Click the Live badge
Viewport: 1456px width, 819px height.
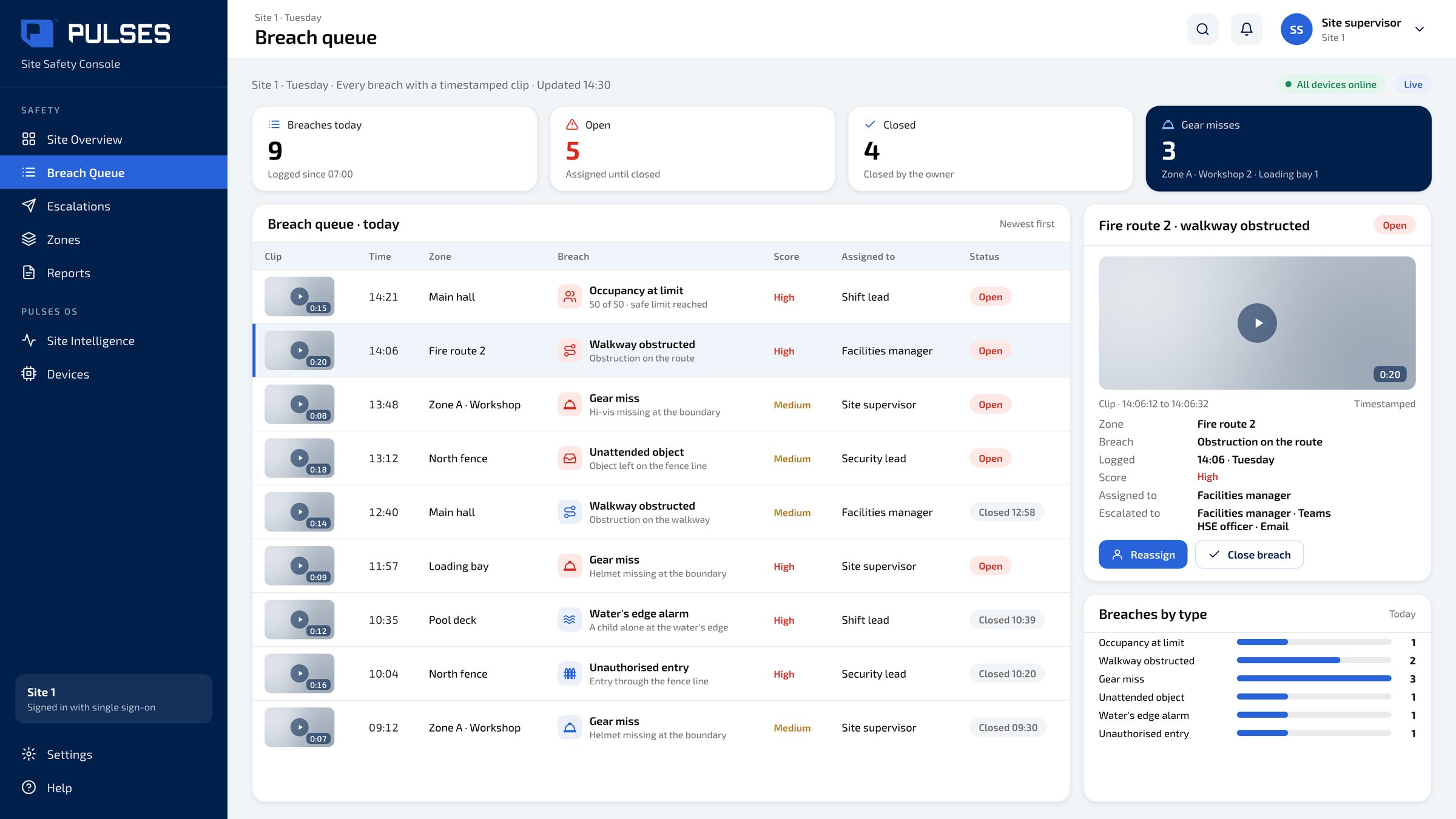click(x=1413, y=84)
